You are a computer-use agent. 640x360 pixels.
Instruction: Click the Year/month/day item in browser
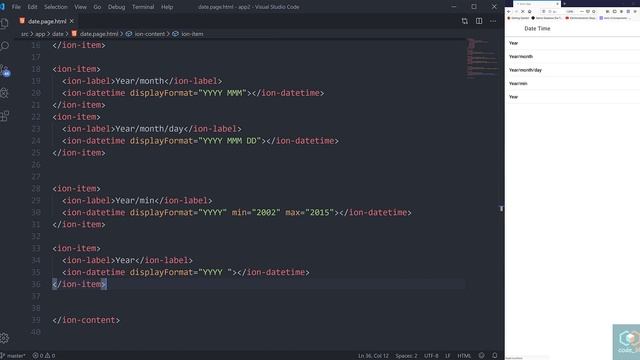click(x=572, y=70)
